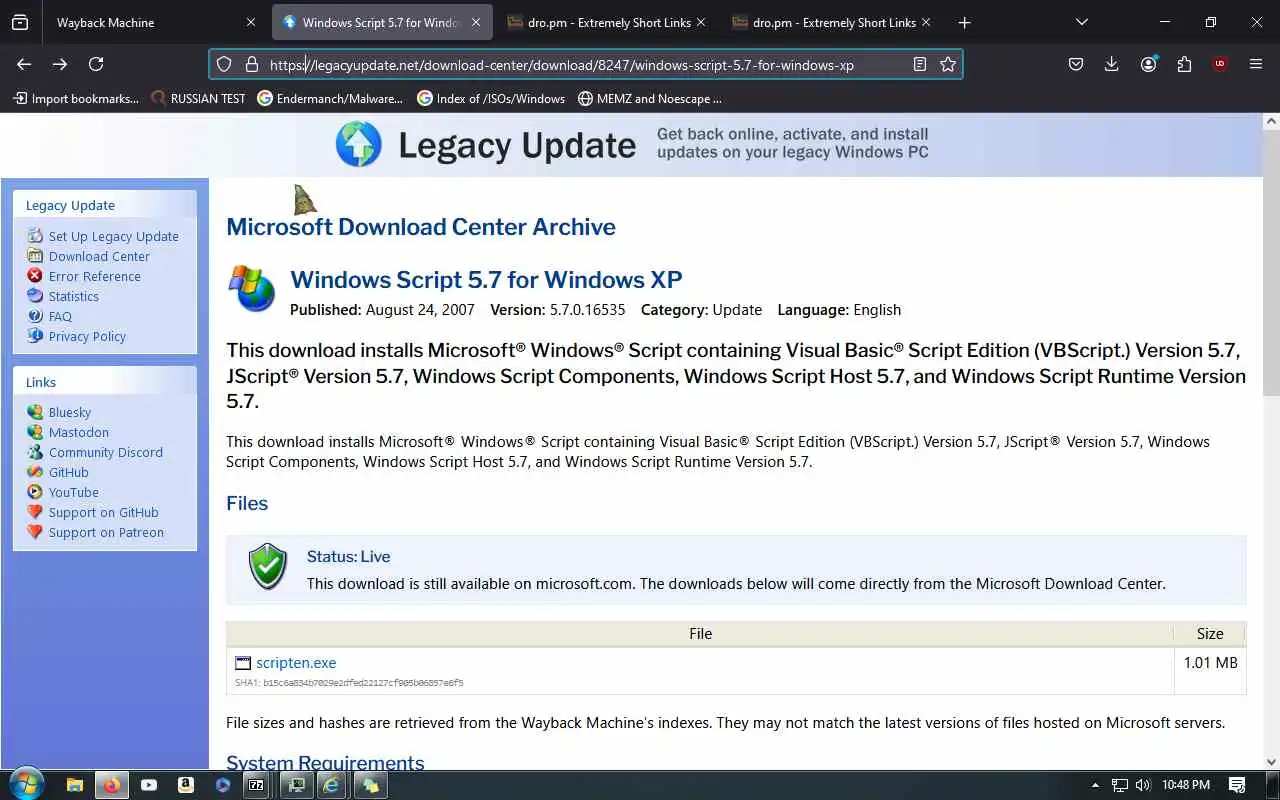This screenshot has width=1280, height=800.
Task: Click the Windows flag globe icon beside the title
Action: (x=252, y=289)
